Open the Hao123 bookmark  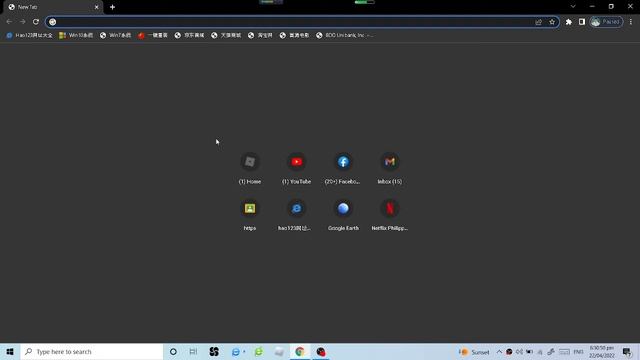pos(29,36)
